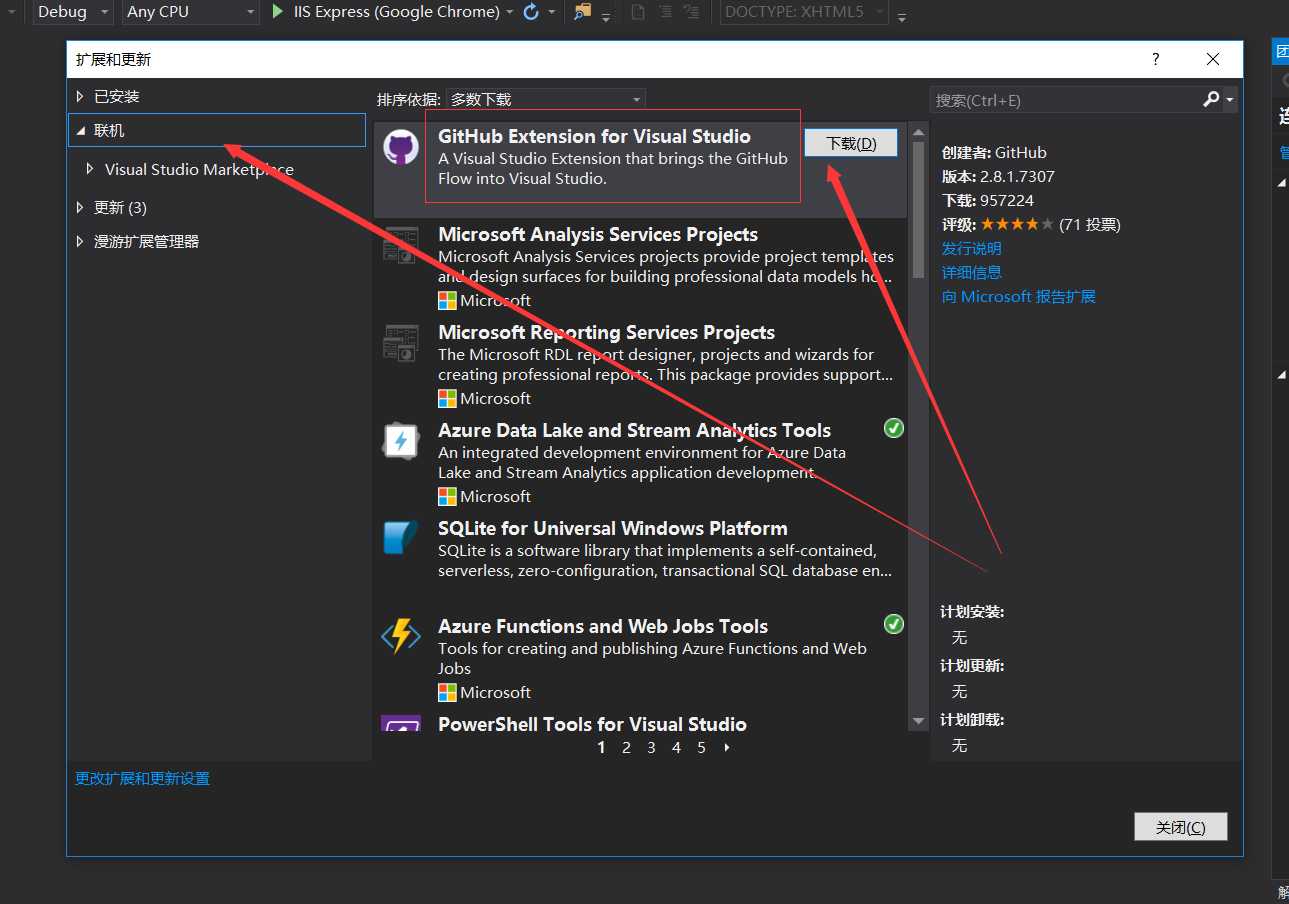Expand the 更新 (3) node
The width and height of the screenshot is (1289, 904).
[81, 207]
